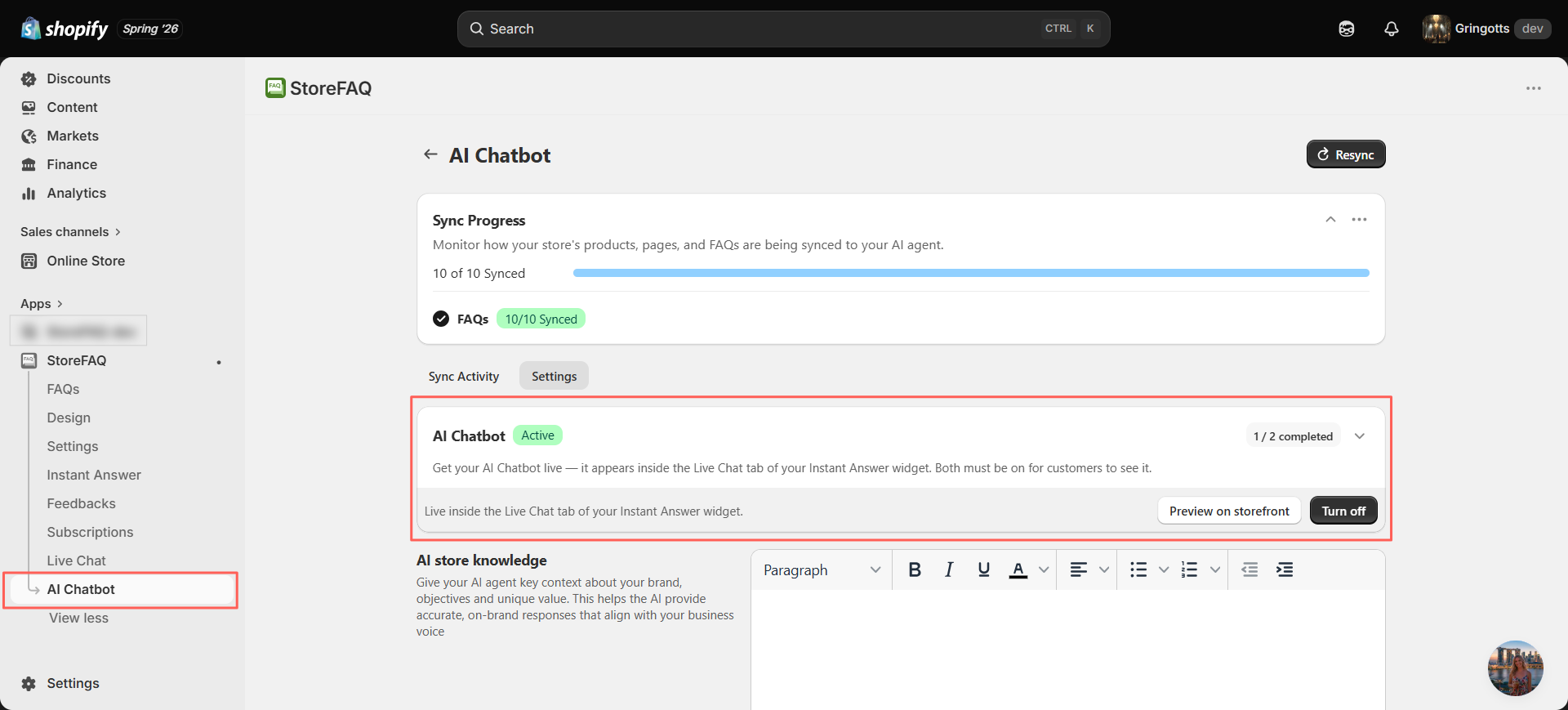Open the Paragraph style dropdown
Viewport: 1568px width, 710px height.
click(822, 569)
